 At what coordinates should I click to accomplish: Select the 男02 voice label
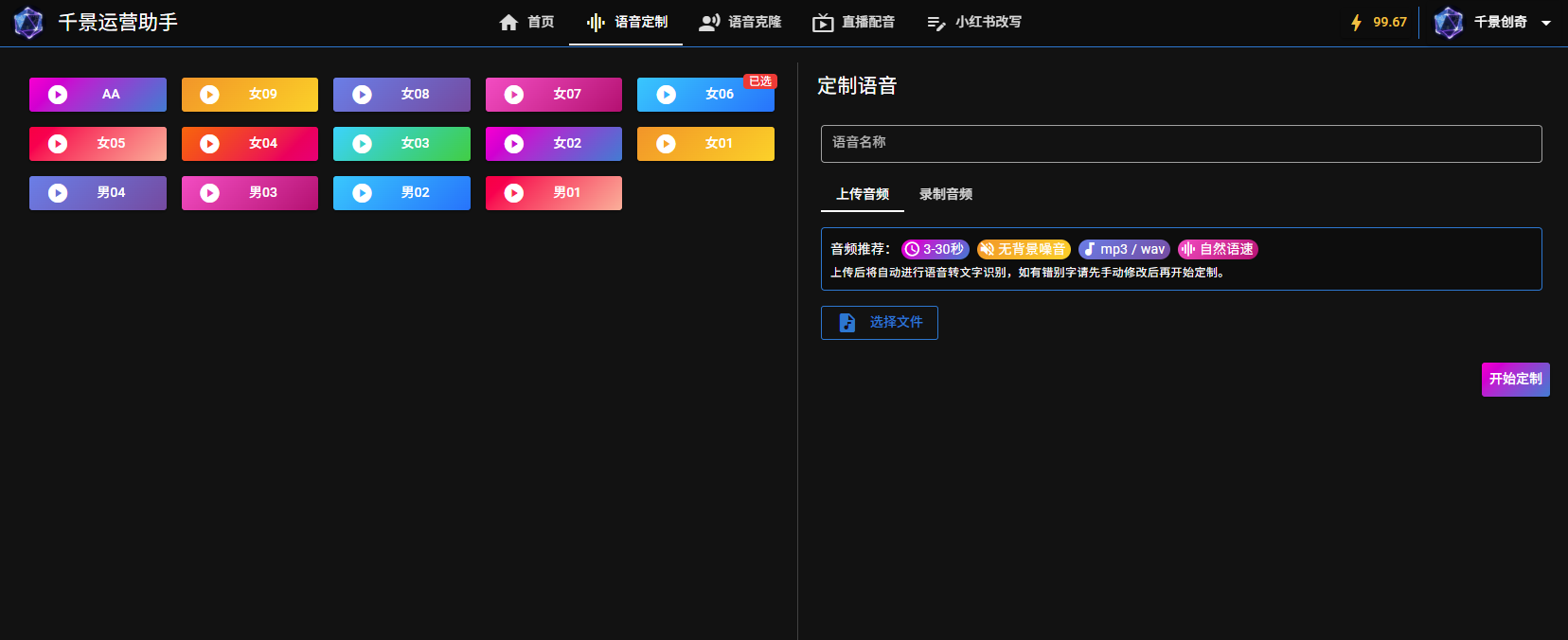415,193
